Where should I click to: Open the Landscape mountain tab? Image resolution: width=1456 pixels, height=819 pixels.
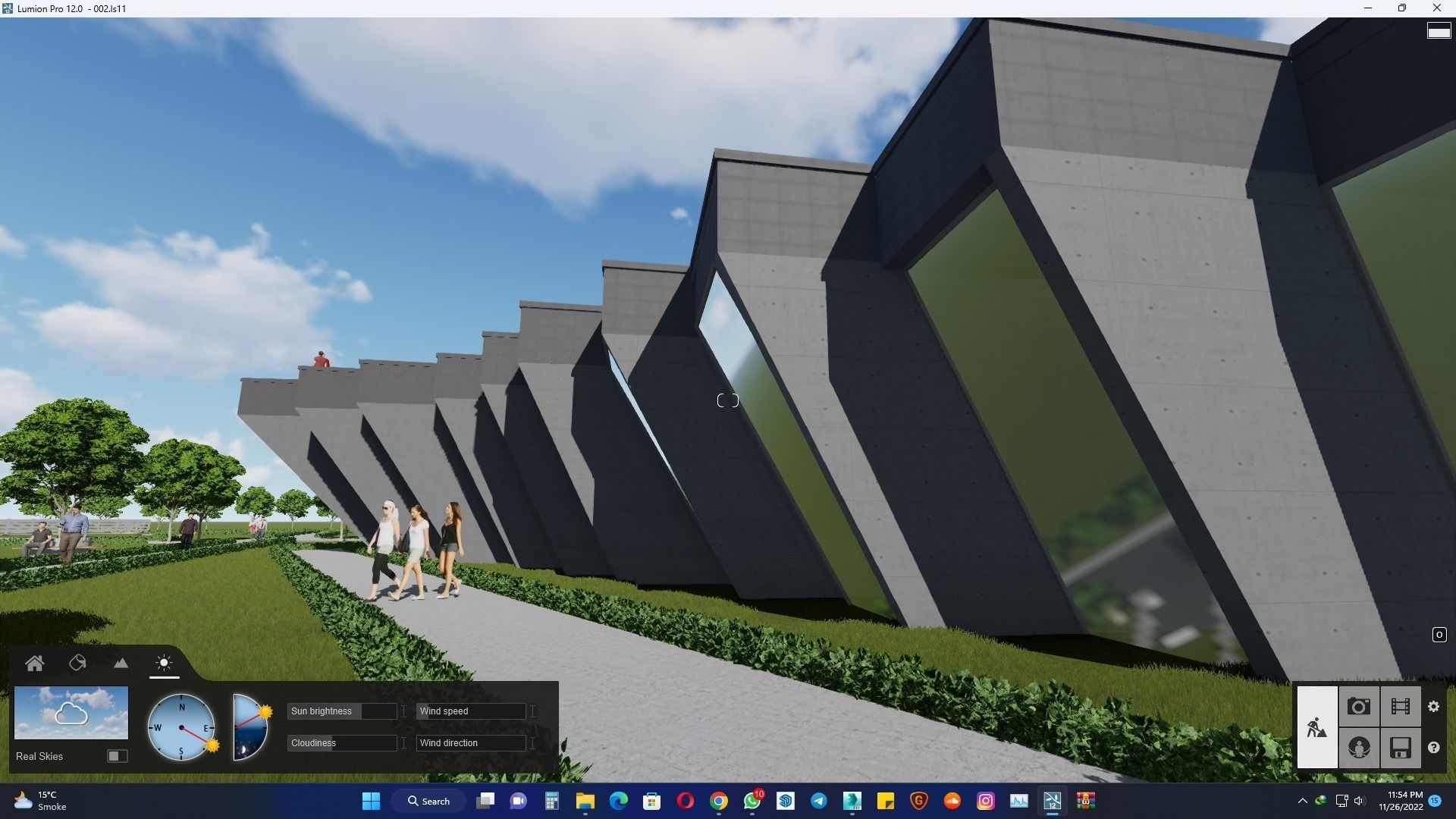[121, 664]
